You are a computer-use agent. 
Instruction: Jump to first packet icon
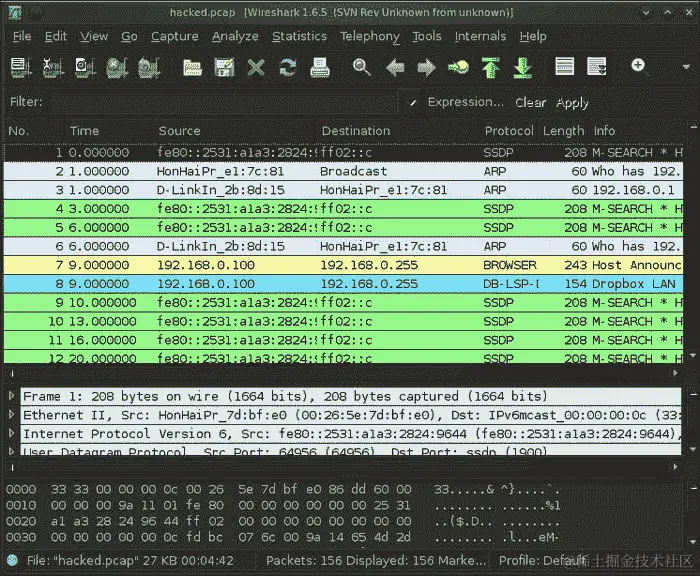491,67
